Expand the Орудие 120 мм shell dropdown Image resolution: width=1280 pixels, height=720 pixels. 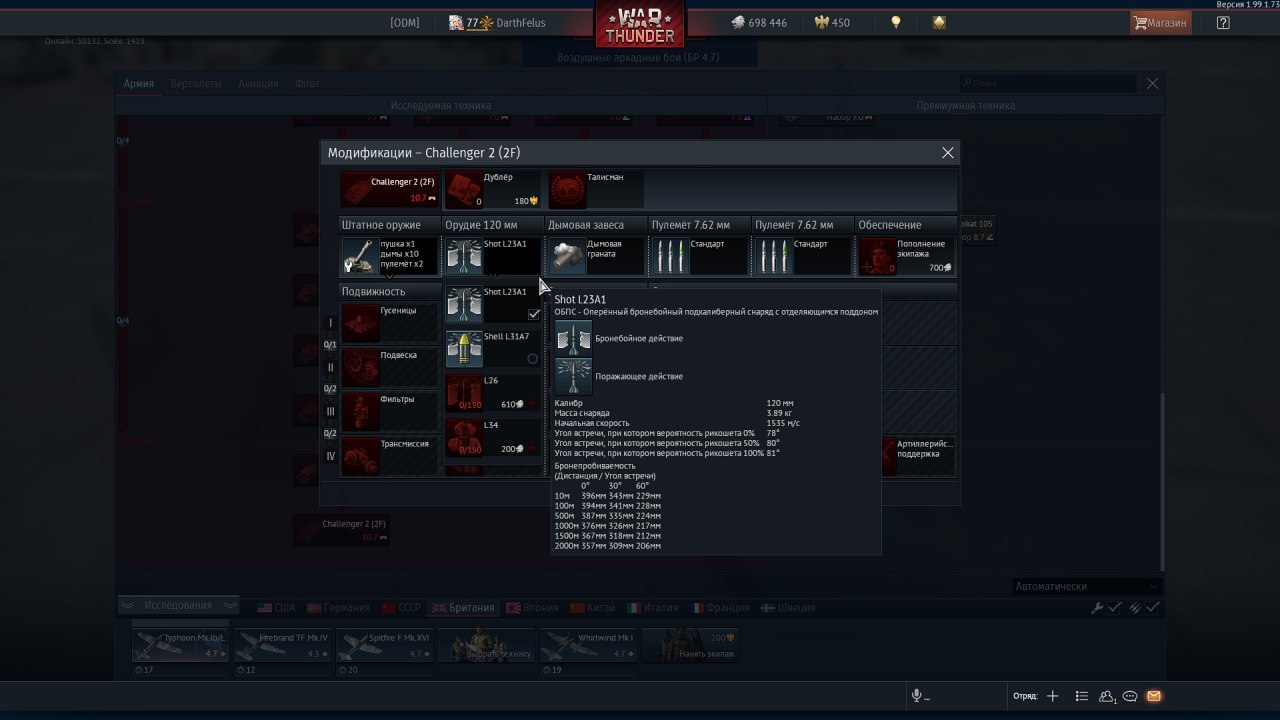click(493, 256)
